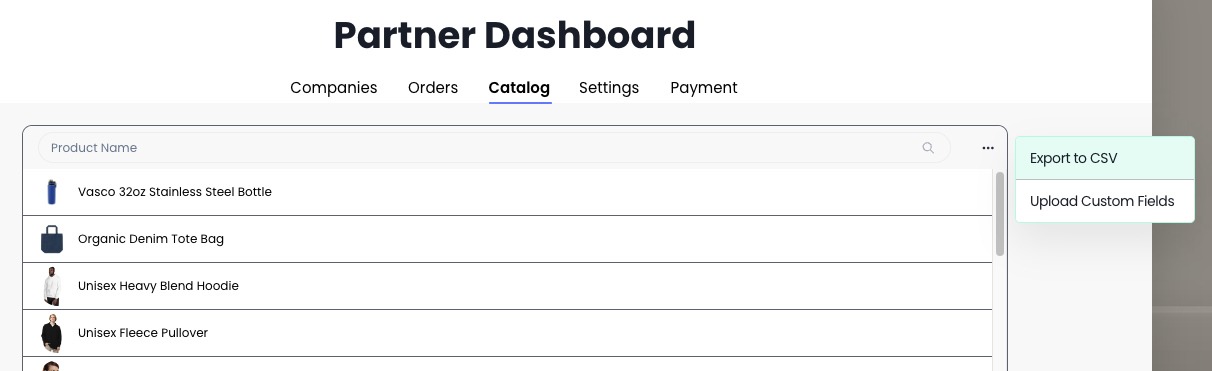The width and height of the screenshot is (1212, 371).
Task: Click the Denim Tote Bag thumbnail
Action: [52, 239]
